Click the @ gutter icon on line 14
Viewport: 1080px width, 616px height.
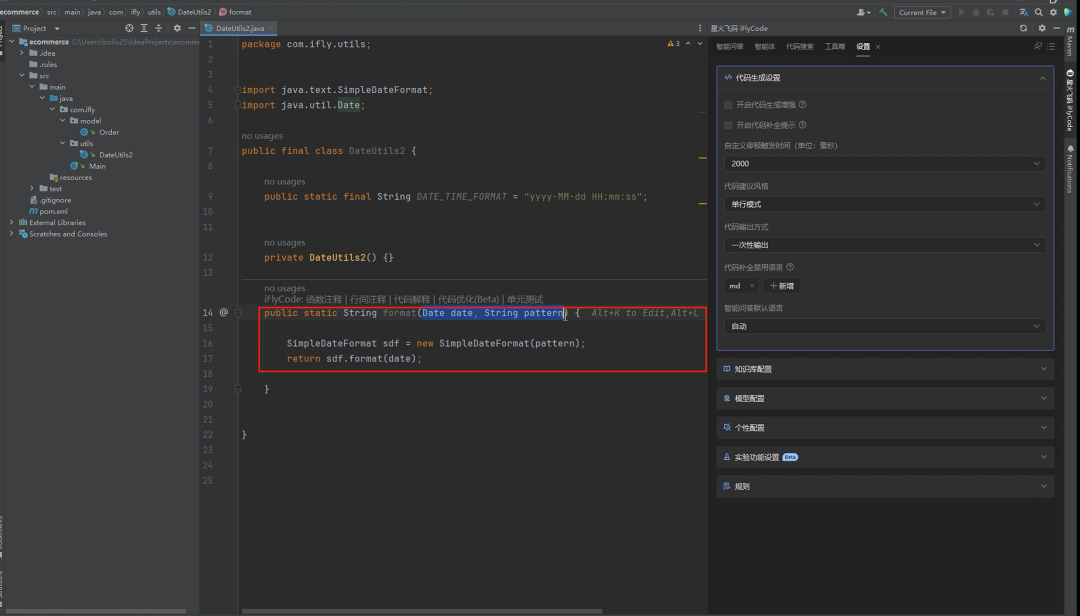tap(224, 313)
